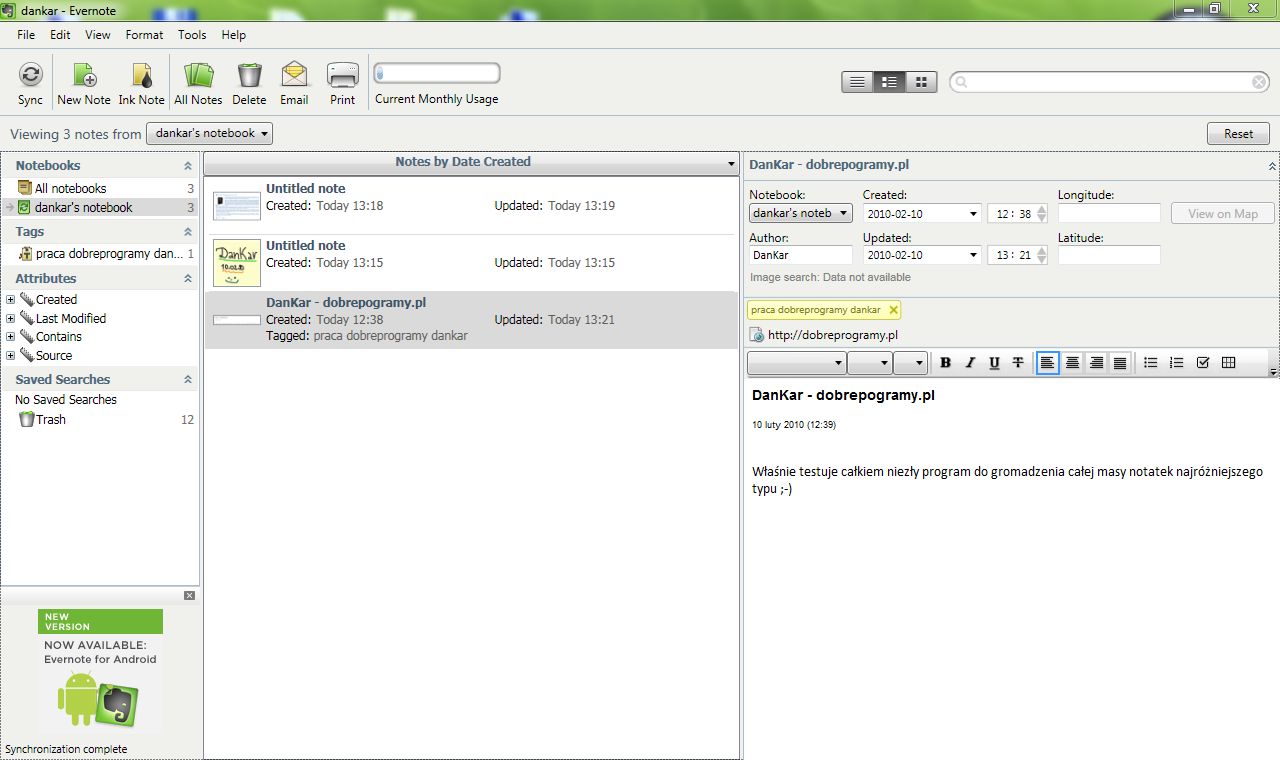The image size is (1280, 760).
Task: Collapse the note info panel header
Action: (x=1272, y=166)
